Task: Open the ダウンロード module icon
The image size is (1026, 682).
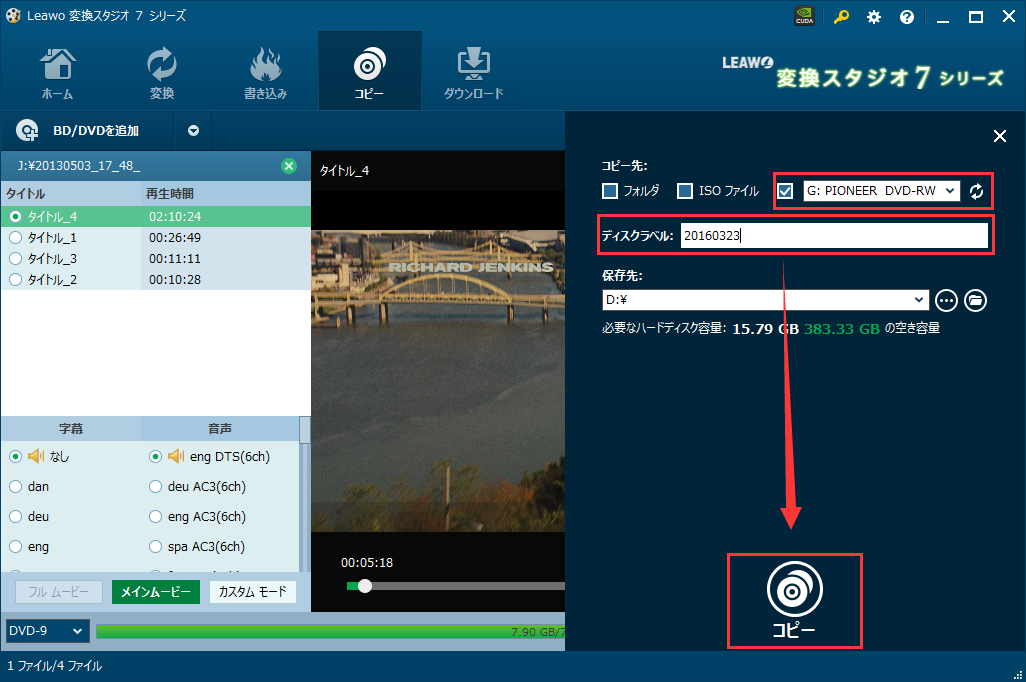Action: (472, 68)
